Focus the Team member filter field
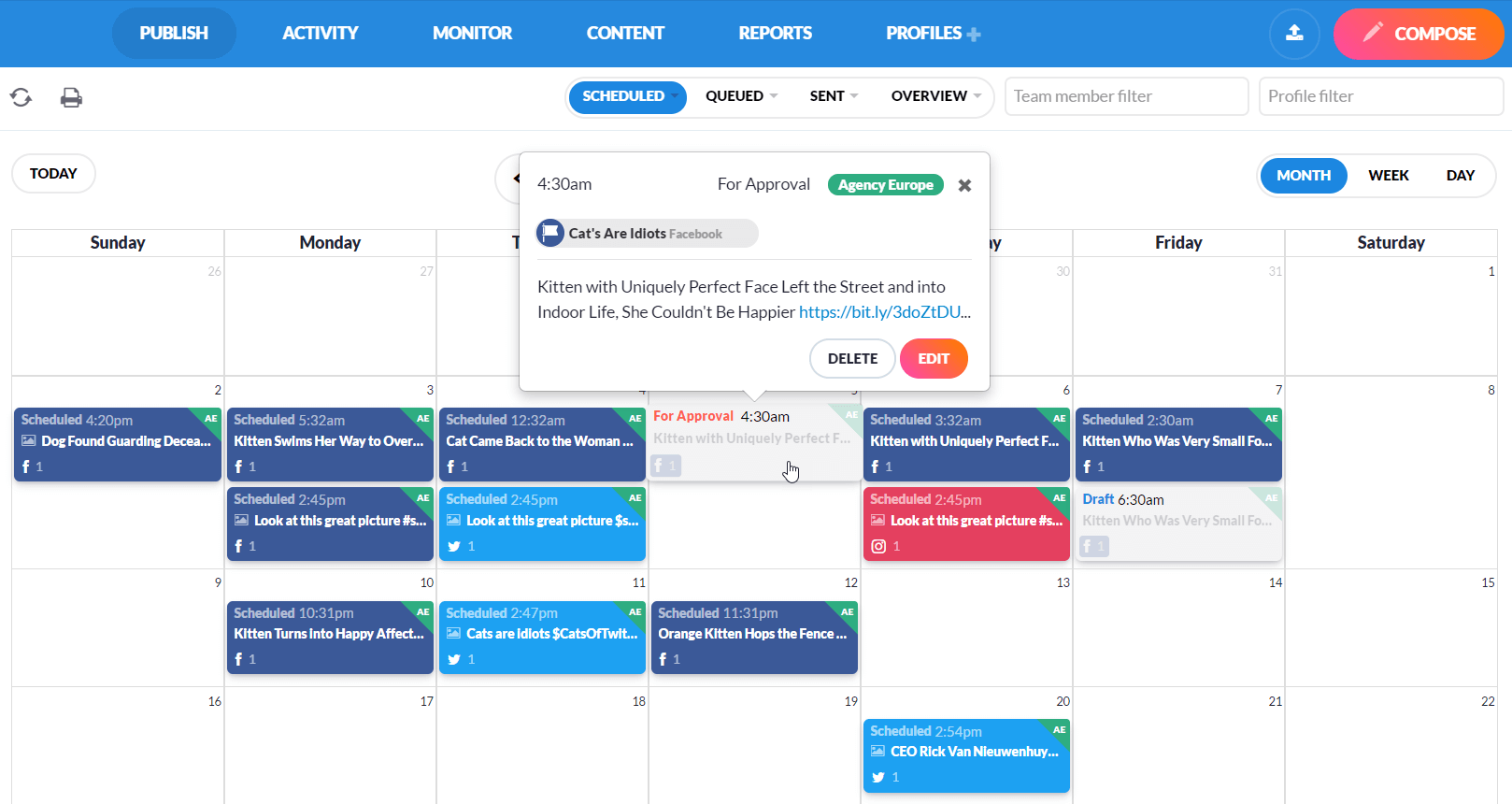Screen dimensions: 1512x804 [x=1126, y=96]
